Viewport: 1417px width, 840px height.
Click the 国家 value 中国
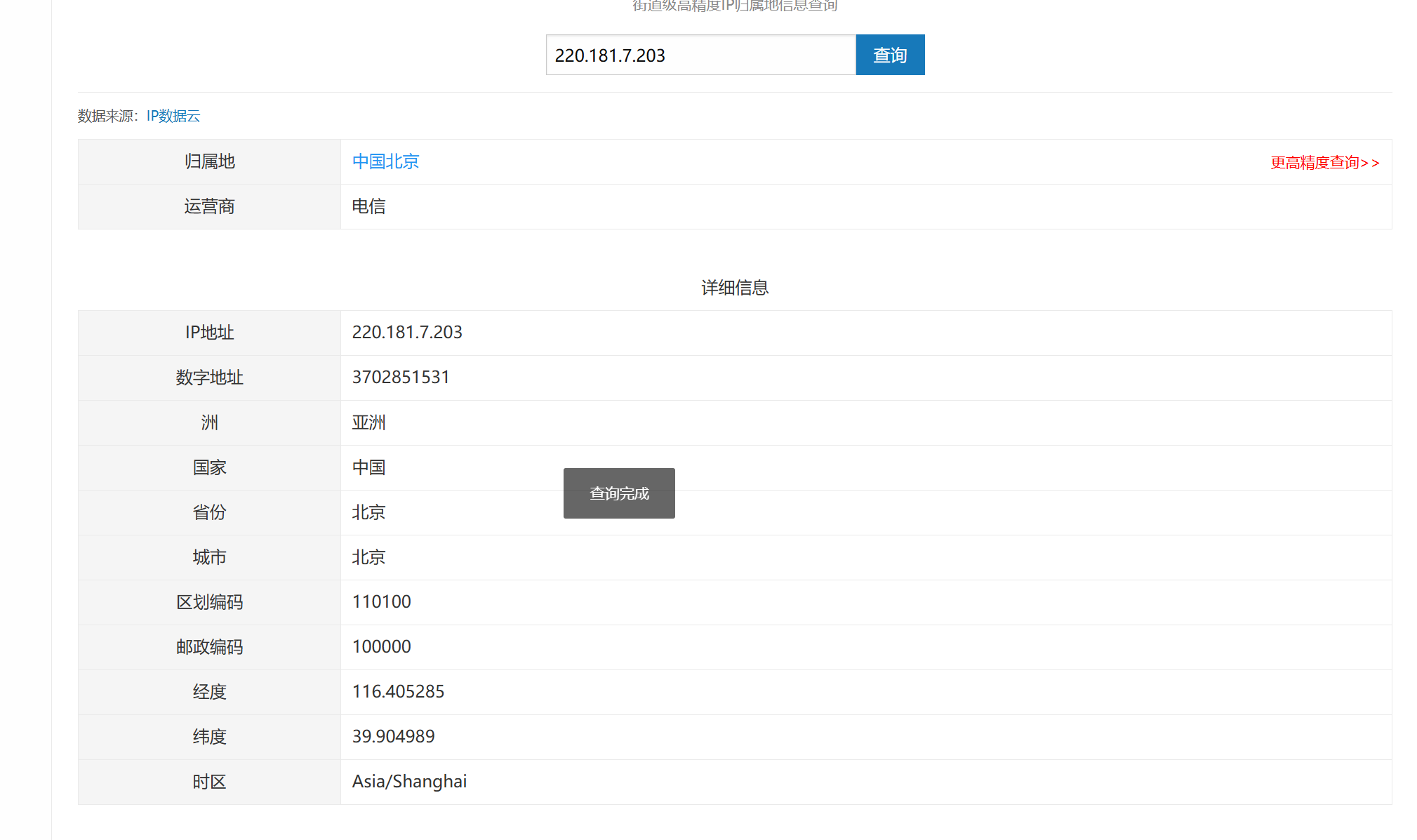tap(368, 467)
